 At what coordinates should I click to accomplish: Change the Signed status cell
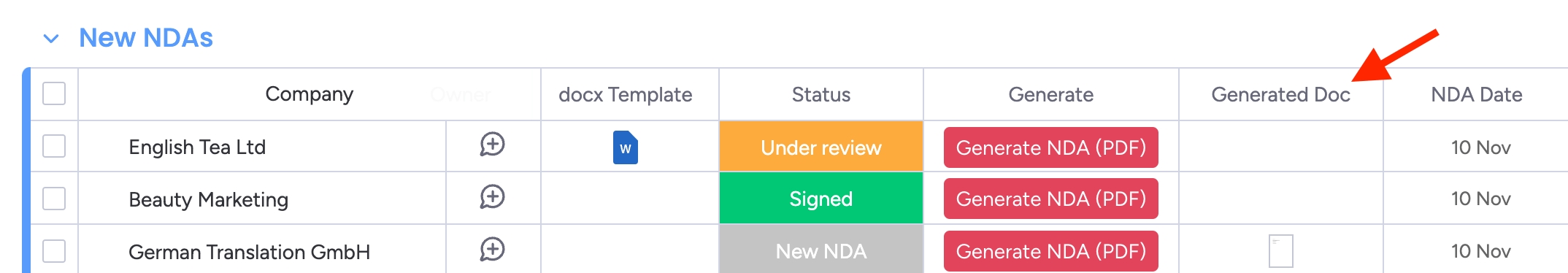coord(821,199)
